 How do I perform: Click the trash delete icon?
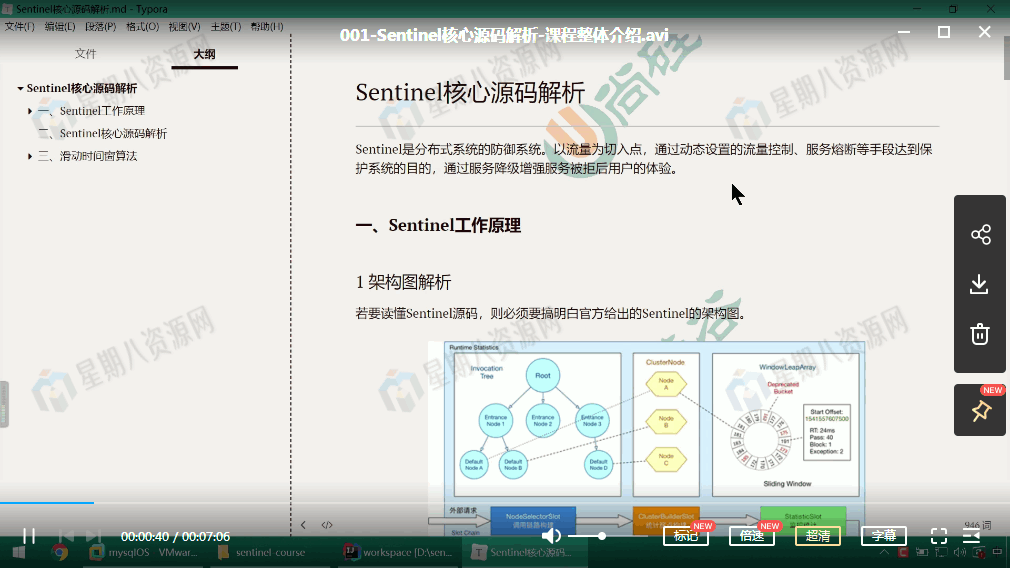[x=980, y=334]
